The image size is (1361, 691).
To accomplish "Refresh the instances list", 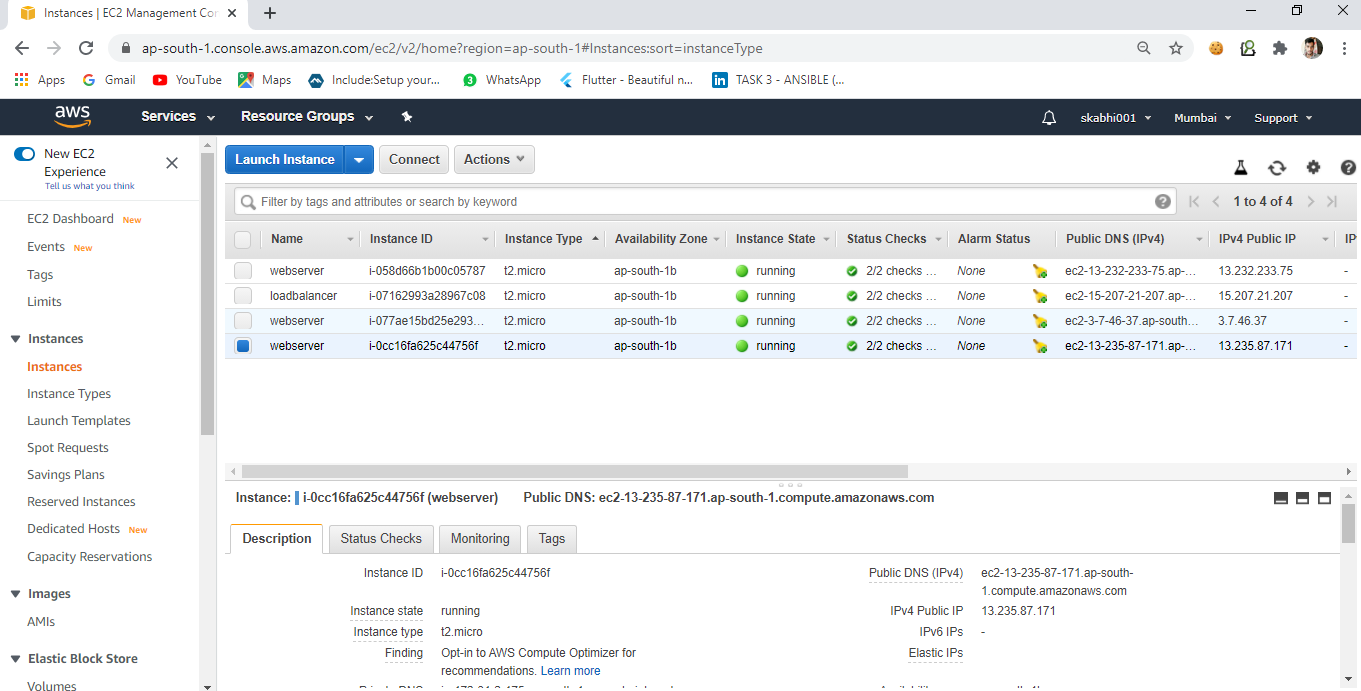I will [1277, 167].
